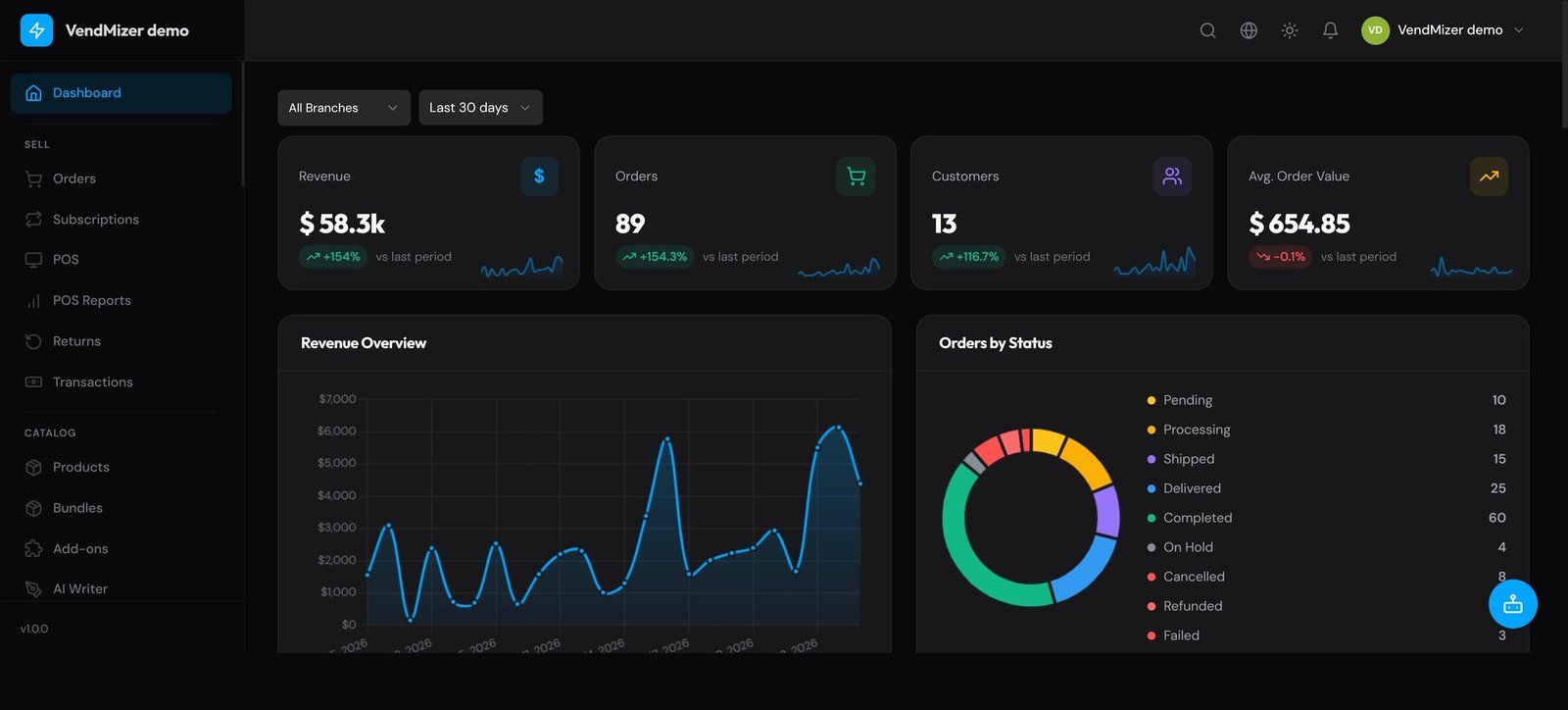This screenshot has width=1568, height=710.
Task: Click the +154.3% orders change badge
Action: click(655, 257)
